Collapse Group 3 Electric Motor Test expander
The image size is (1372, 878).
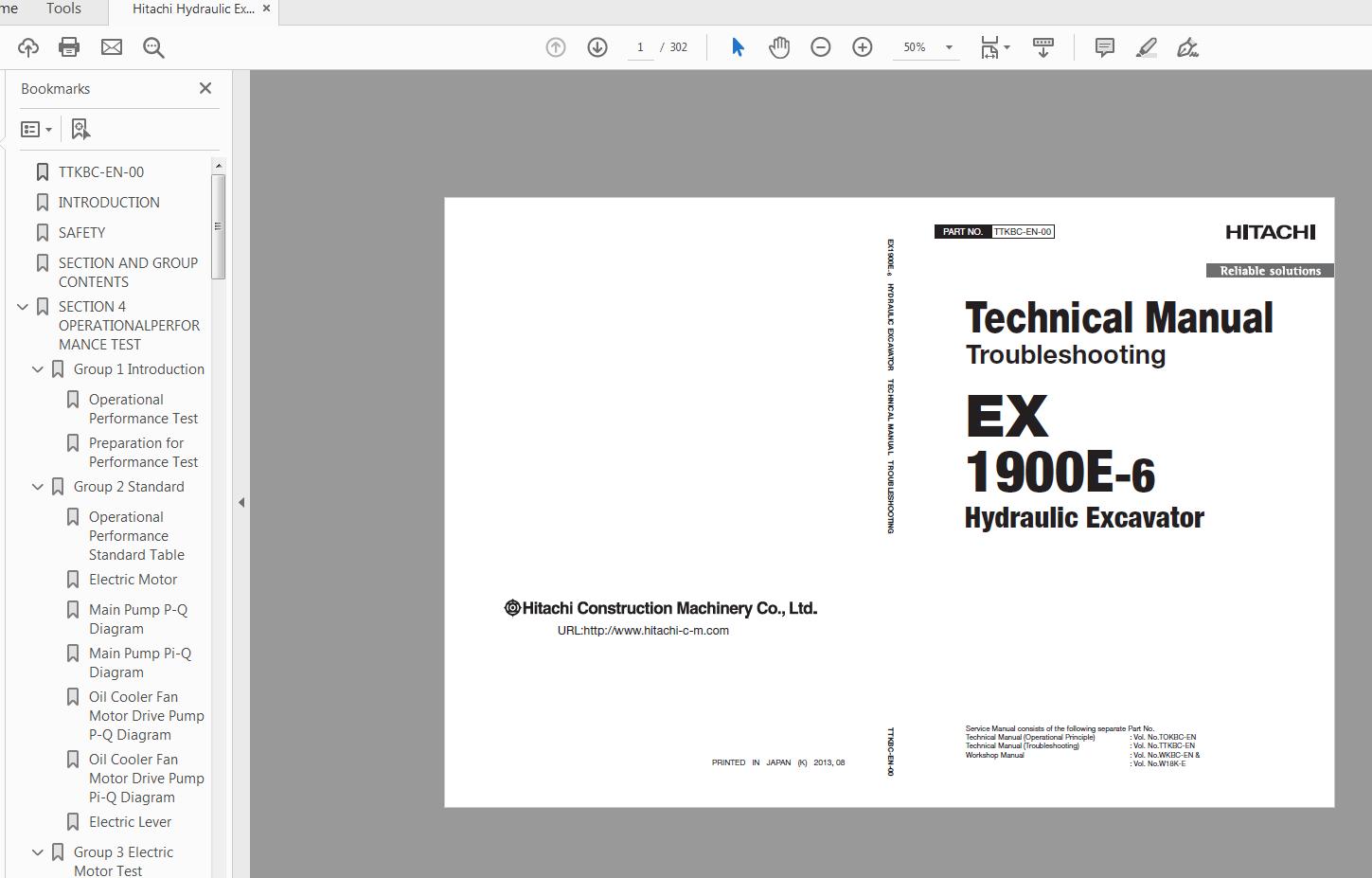coord(38,852)
